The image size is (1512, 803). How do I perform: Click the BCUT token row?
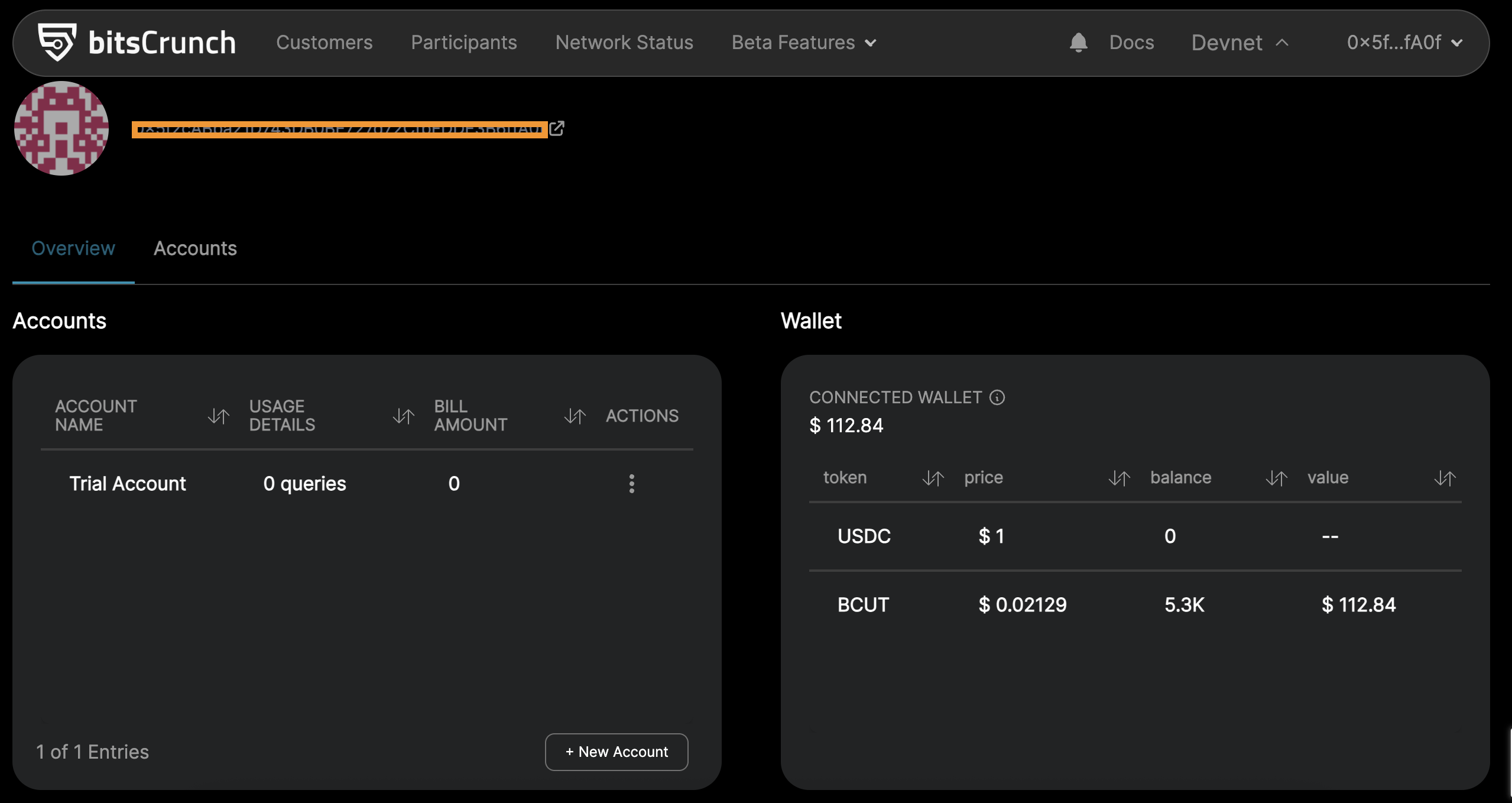click(x=1135, y=605)
